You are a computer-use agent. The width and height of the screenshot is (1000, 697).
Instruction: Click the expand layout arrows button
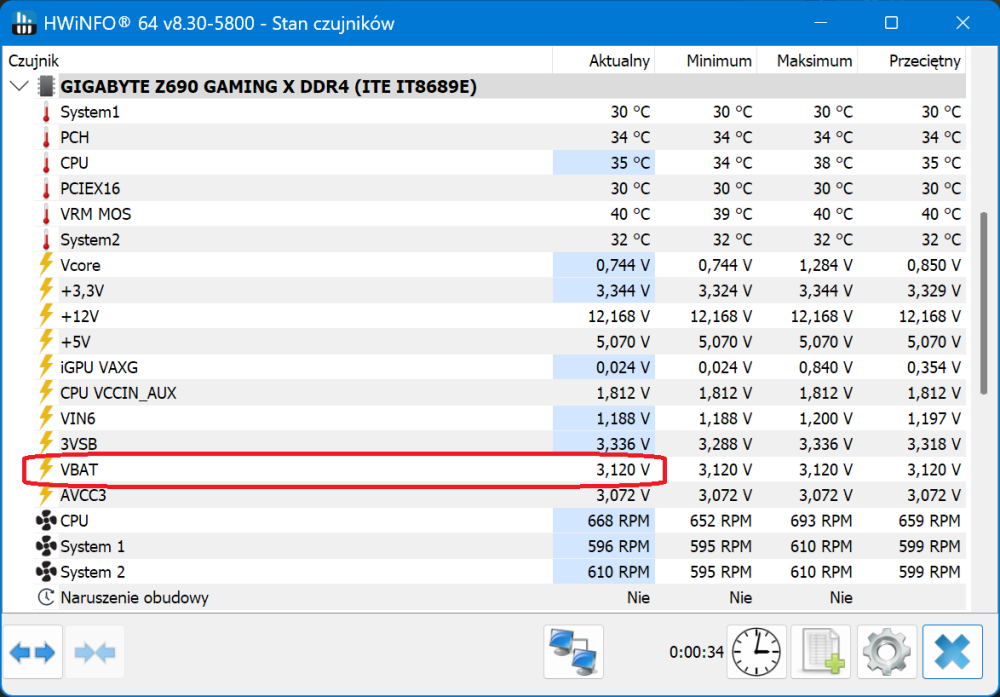coord(33,652)
